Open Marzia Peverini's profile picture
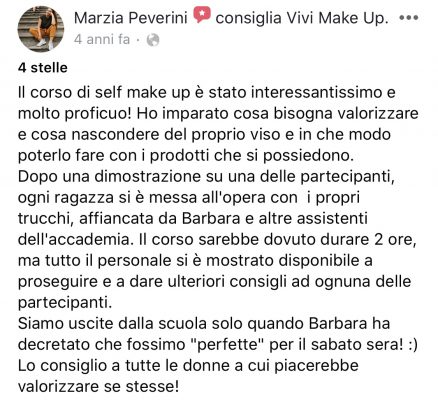The image size is (438, 400). pyautogui.click(x=41, y=29)
